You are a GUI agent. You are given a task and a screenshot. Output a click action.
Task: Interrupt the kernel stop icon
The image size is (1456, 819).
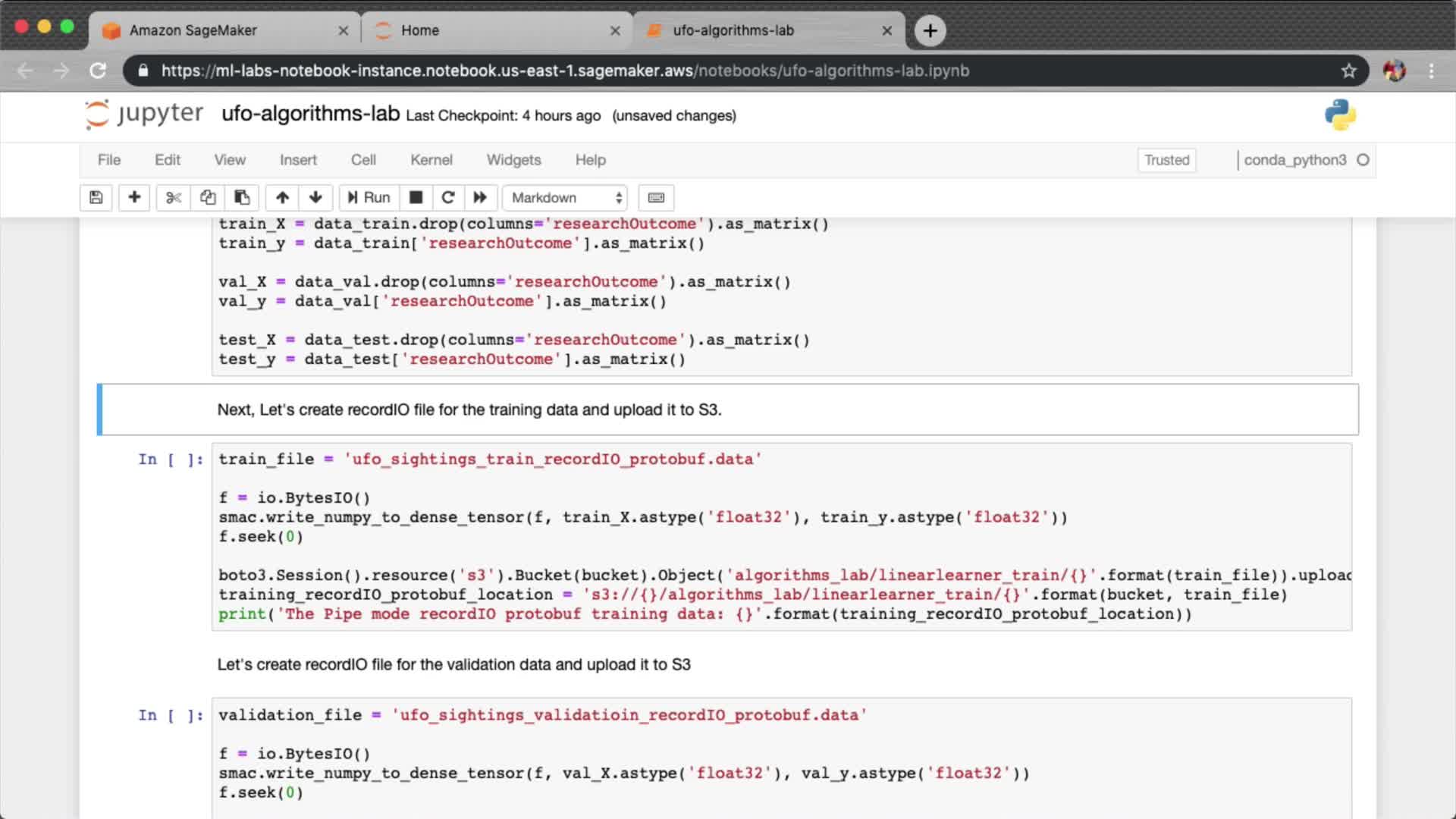(x=416, y=198)
